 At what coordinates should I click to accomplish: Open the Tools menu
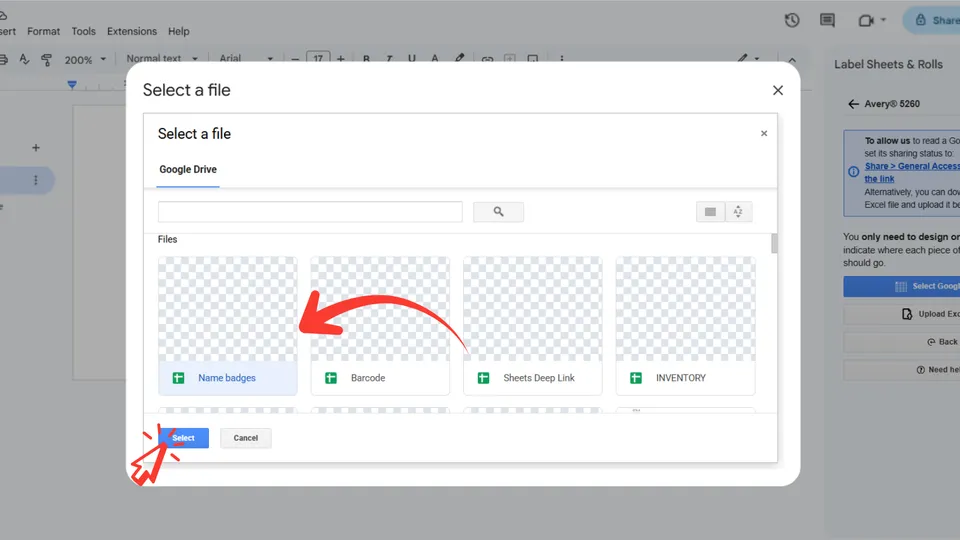(x=83, y=31)
